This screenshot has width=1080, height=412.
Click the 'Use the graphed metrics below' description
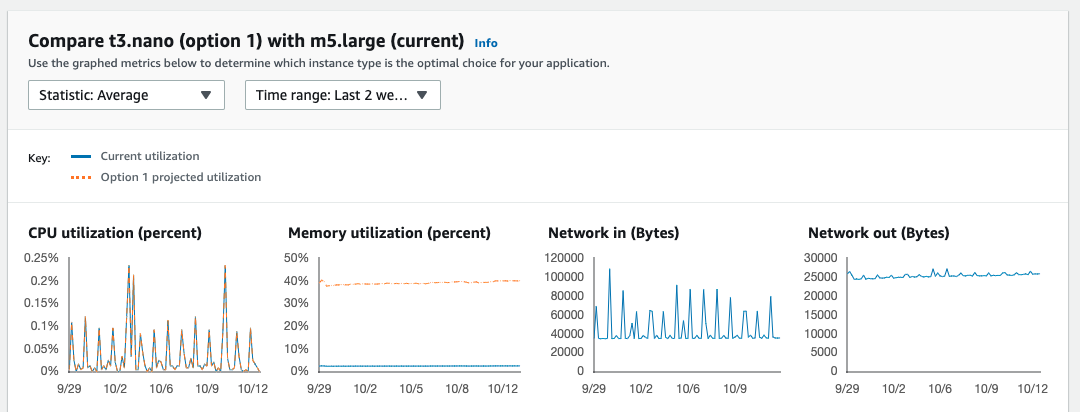[x=319, y=63]
